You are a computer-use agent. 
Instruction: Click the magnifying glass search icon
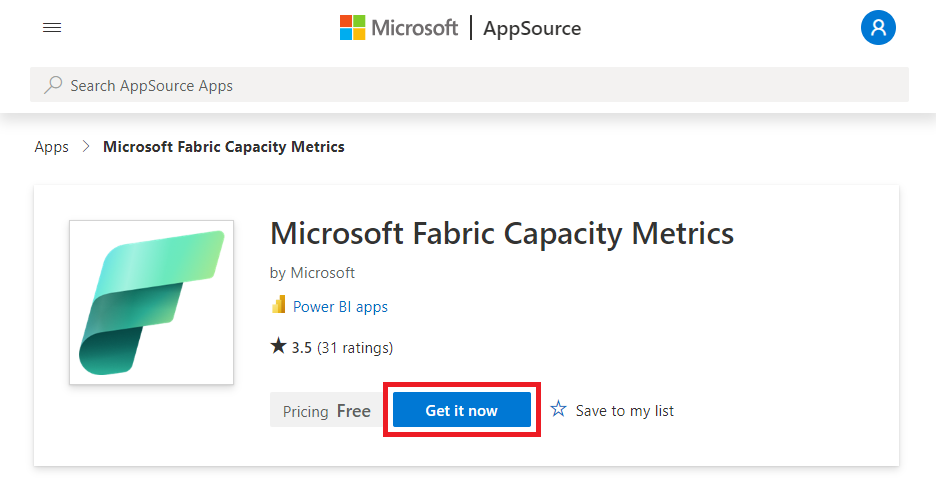pos(53,85)
